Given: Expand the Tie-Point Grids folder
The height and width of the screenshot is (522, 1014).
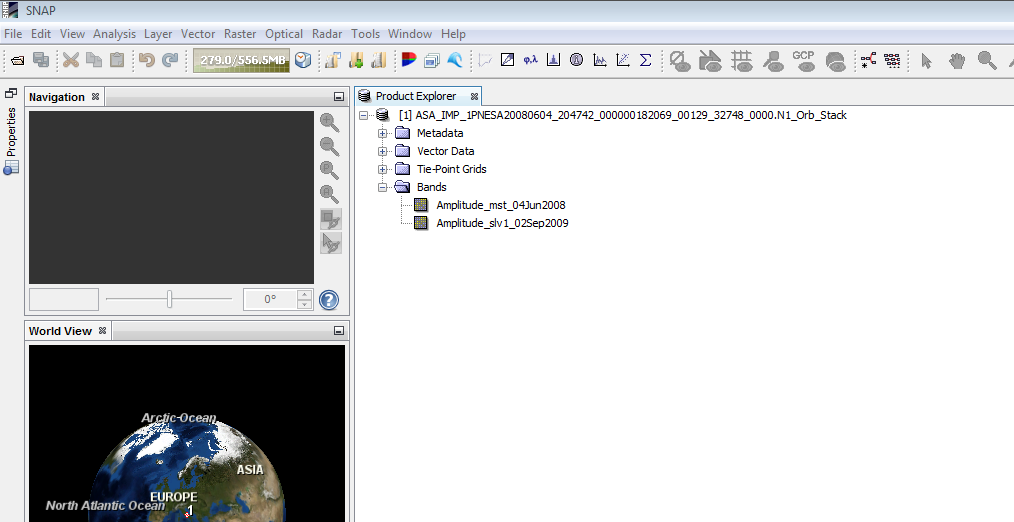Looking at the screenshot, I should click(383, 169).
